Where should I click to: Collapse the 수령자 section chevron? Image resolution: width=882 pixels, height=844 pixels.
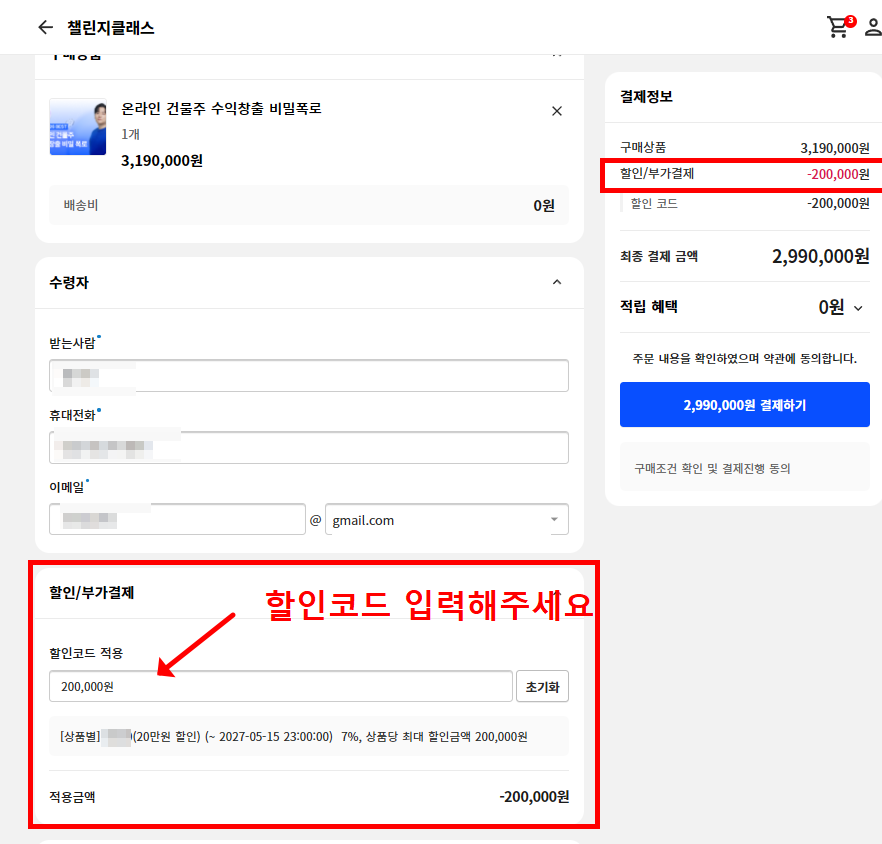(557, 282)
